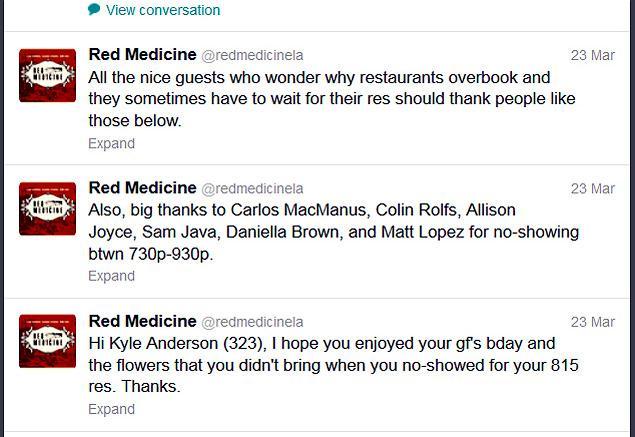The height and width of the screenshot is (437, 635).
Task: Click the speech bubble icon beside View conversation
Action: (x=94, y=10)
